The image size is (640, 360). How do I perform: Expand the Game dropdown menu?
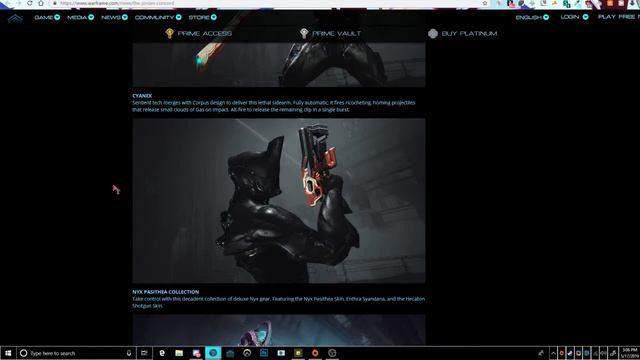pos(47,17)
